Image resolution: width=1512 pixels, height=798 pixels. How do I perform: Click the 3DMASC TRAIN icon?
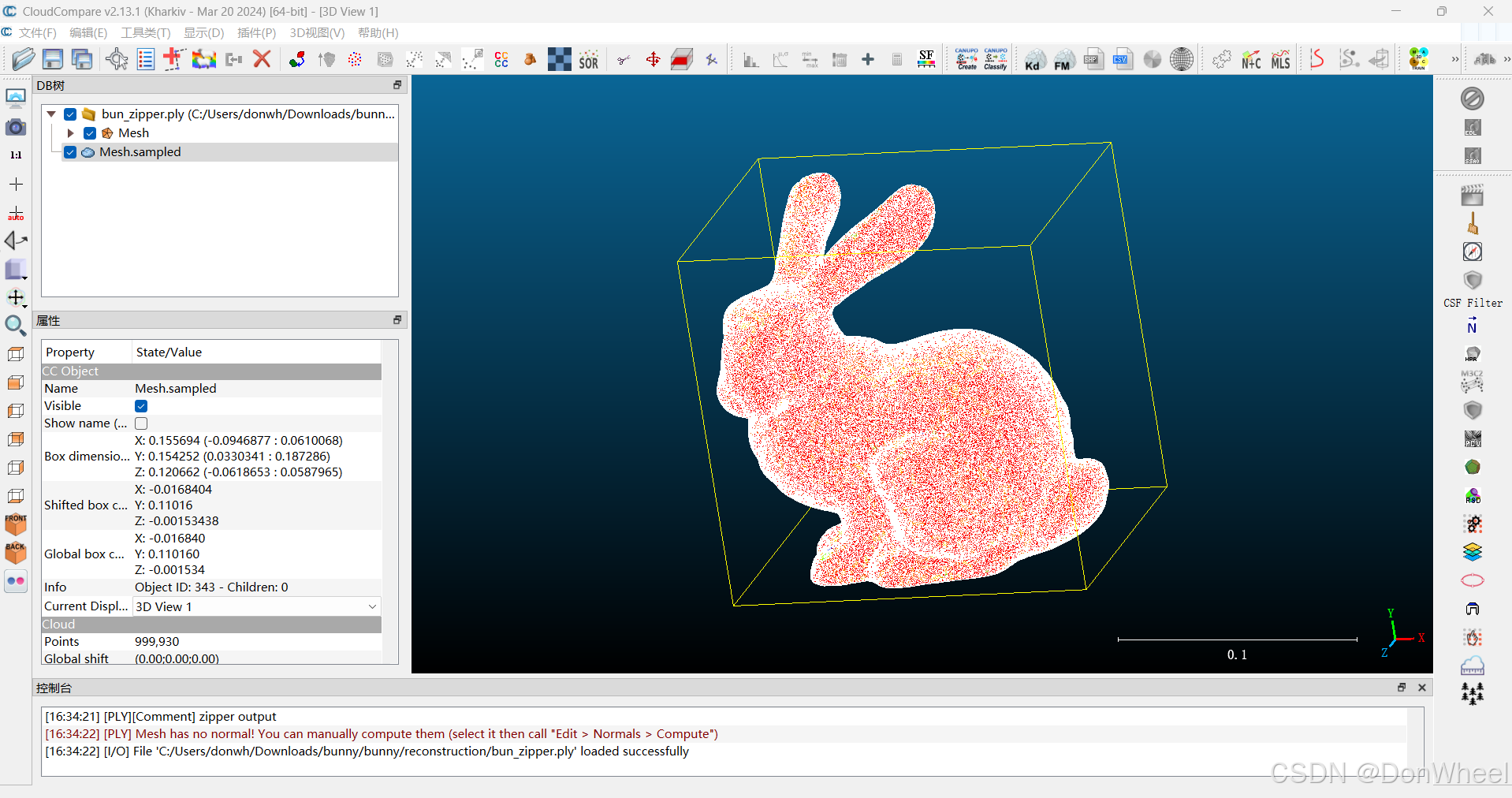(1418, 60)
